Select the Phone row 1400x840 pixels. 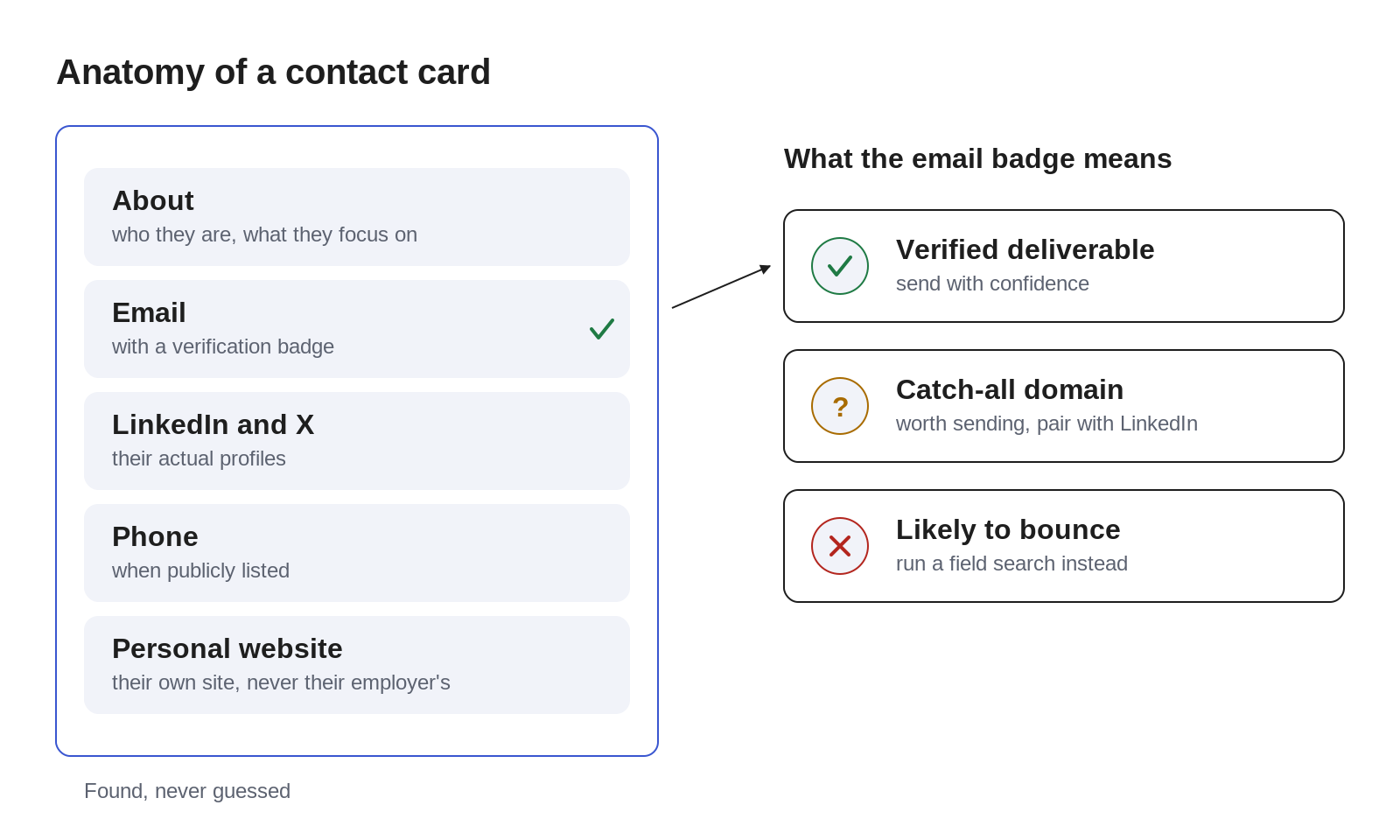[x=357, y=553]
